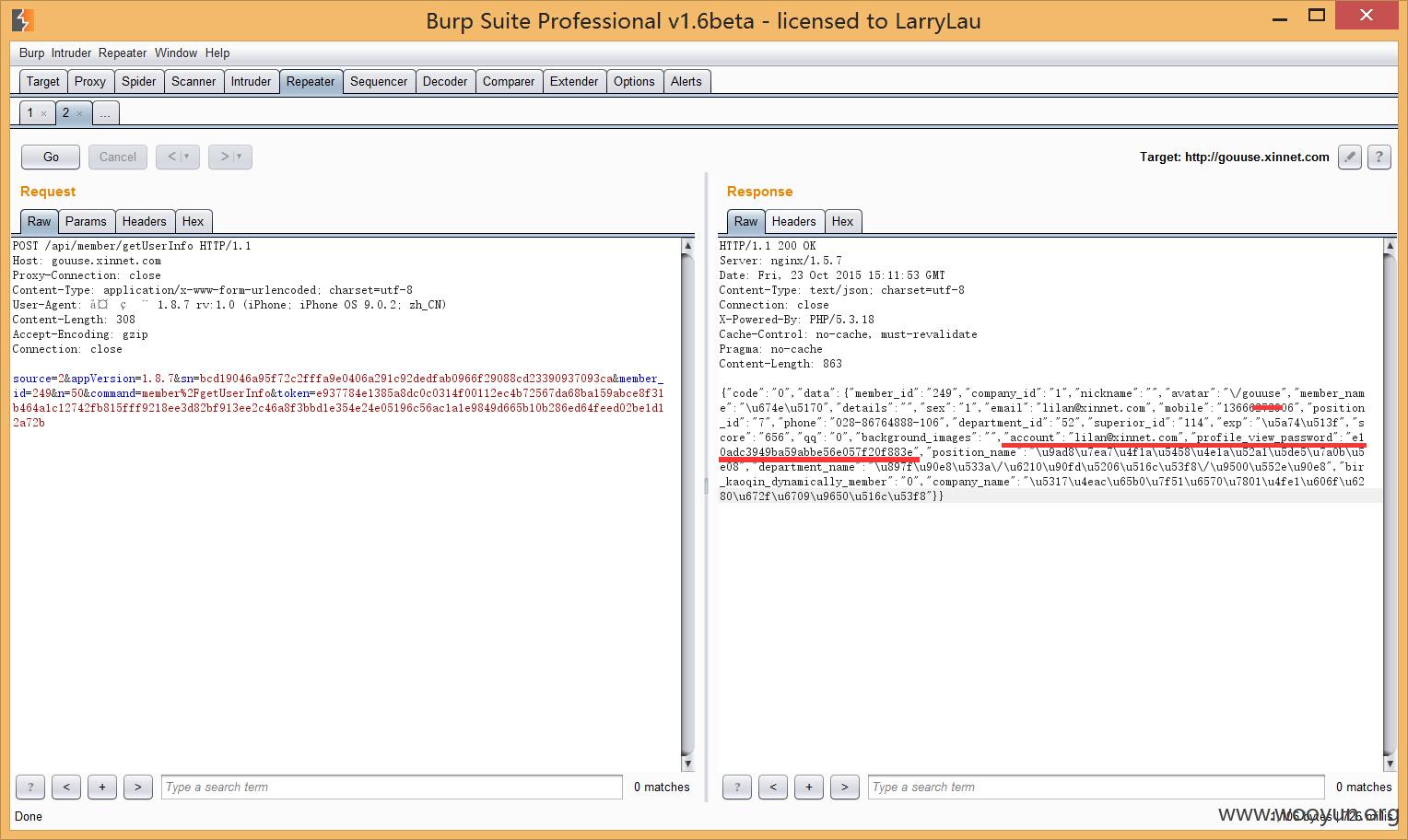Go to next match in request search
The height and width of the screenshot is (840, 1408).
tap(138, 787)
